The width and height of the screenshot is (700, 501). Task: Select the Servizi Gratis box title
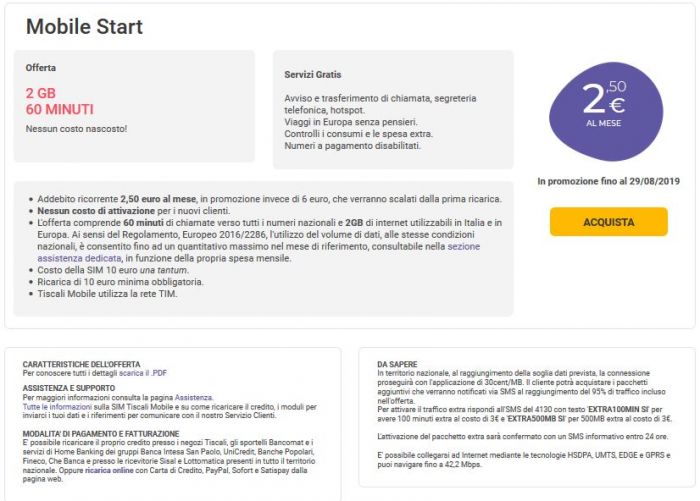pyautogui.click(x=312, y=75)
